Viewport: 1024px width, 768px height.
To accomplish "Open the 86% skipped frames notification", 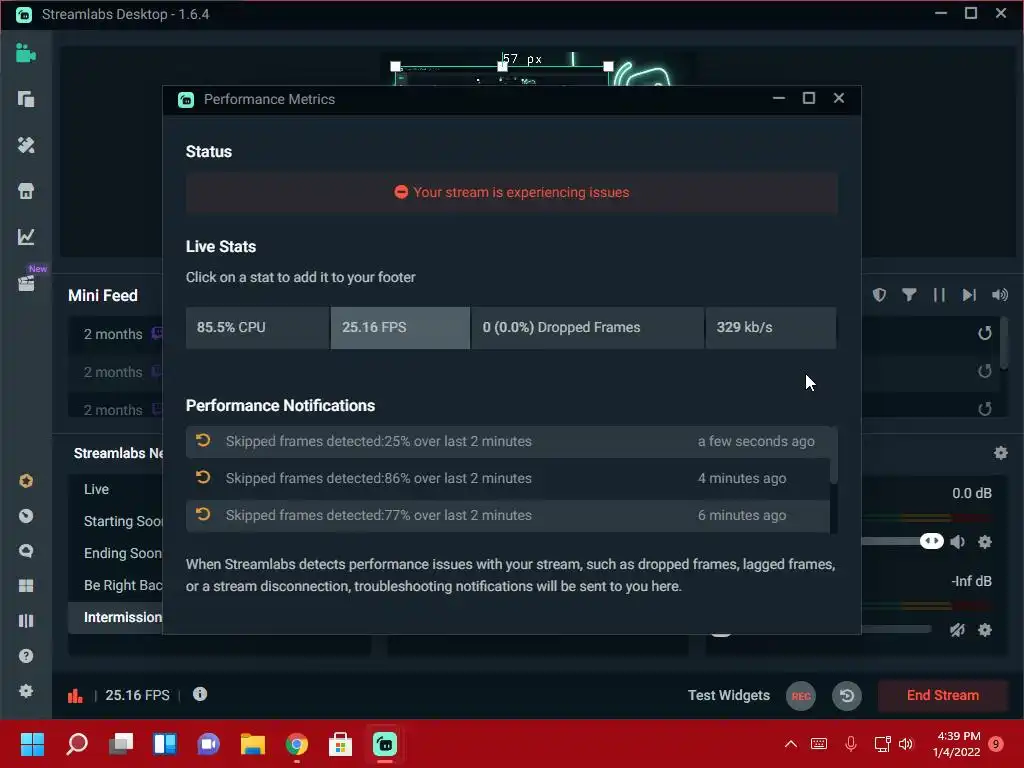I will 507,479.
